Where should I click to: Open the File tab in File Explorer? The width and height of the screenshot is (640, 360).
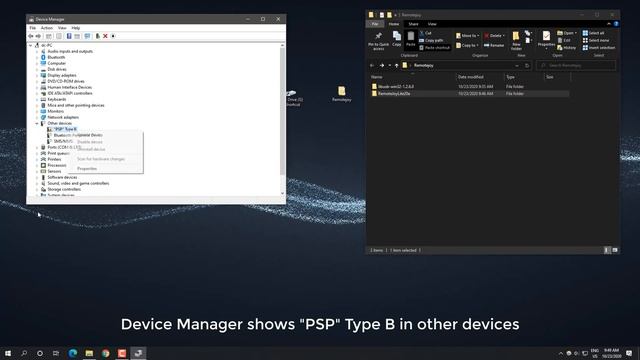375,24
